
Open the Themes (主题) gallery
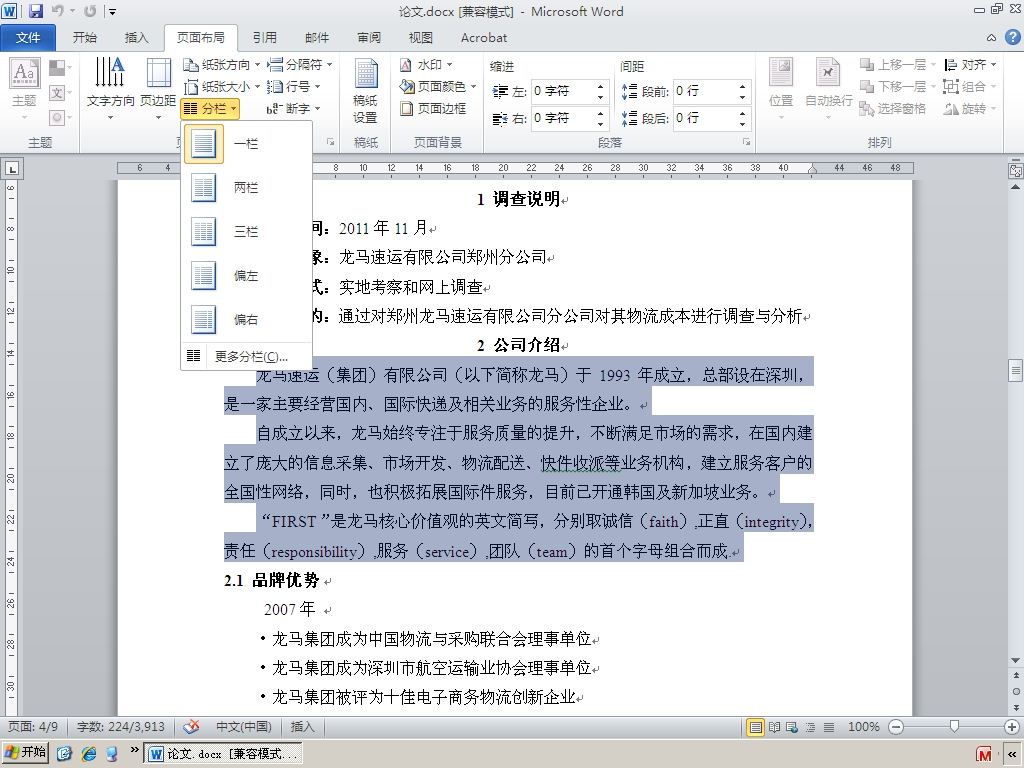[x=25, y=89]
